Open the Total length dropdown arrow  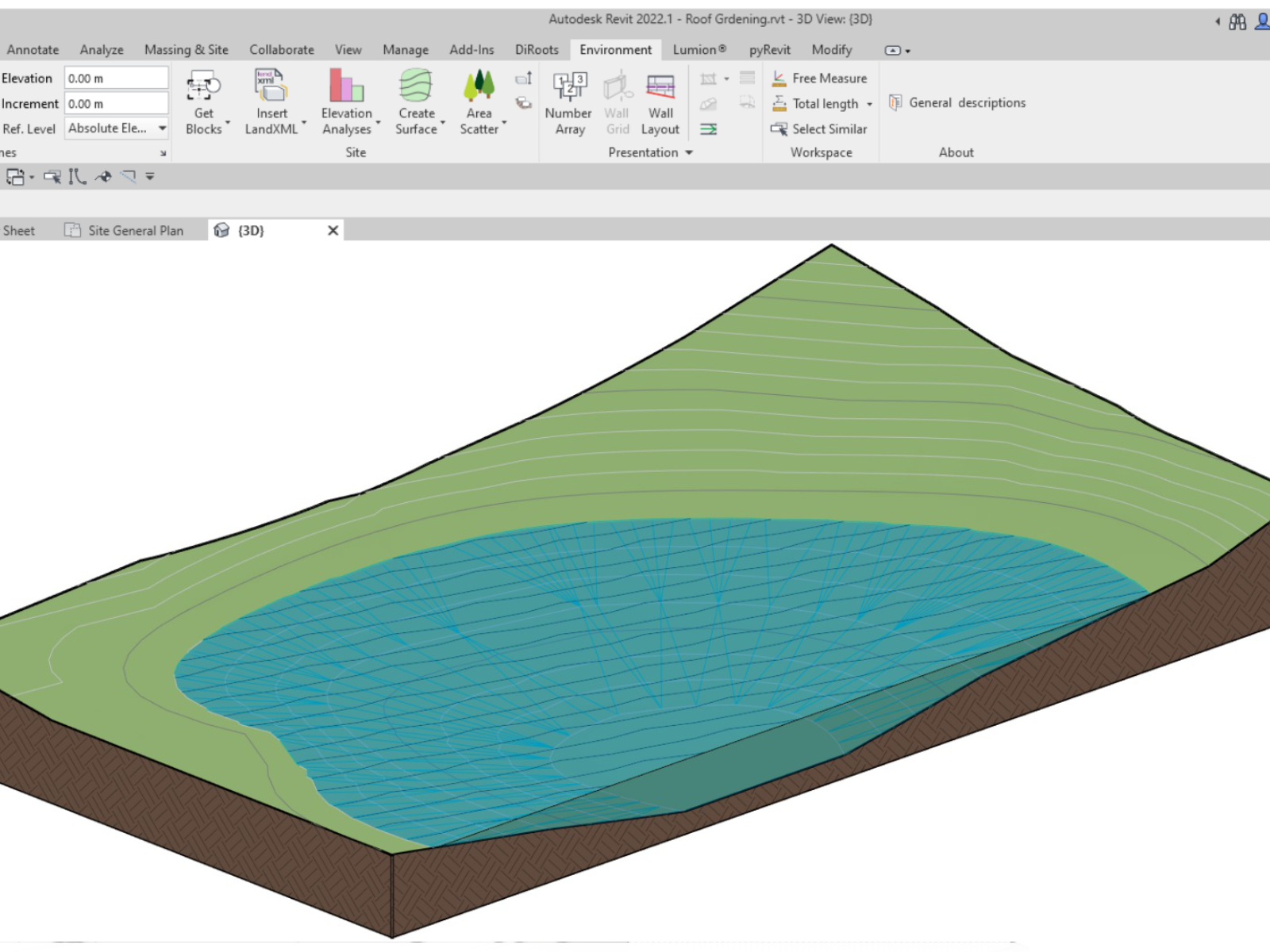coord(870,104)
